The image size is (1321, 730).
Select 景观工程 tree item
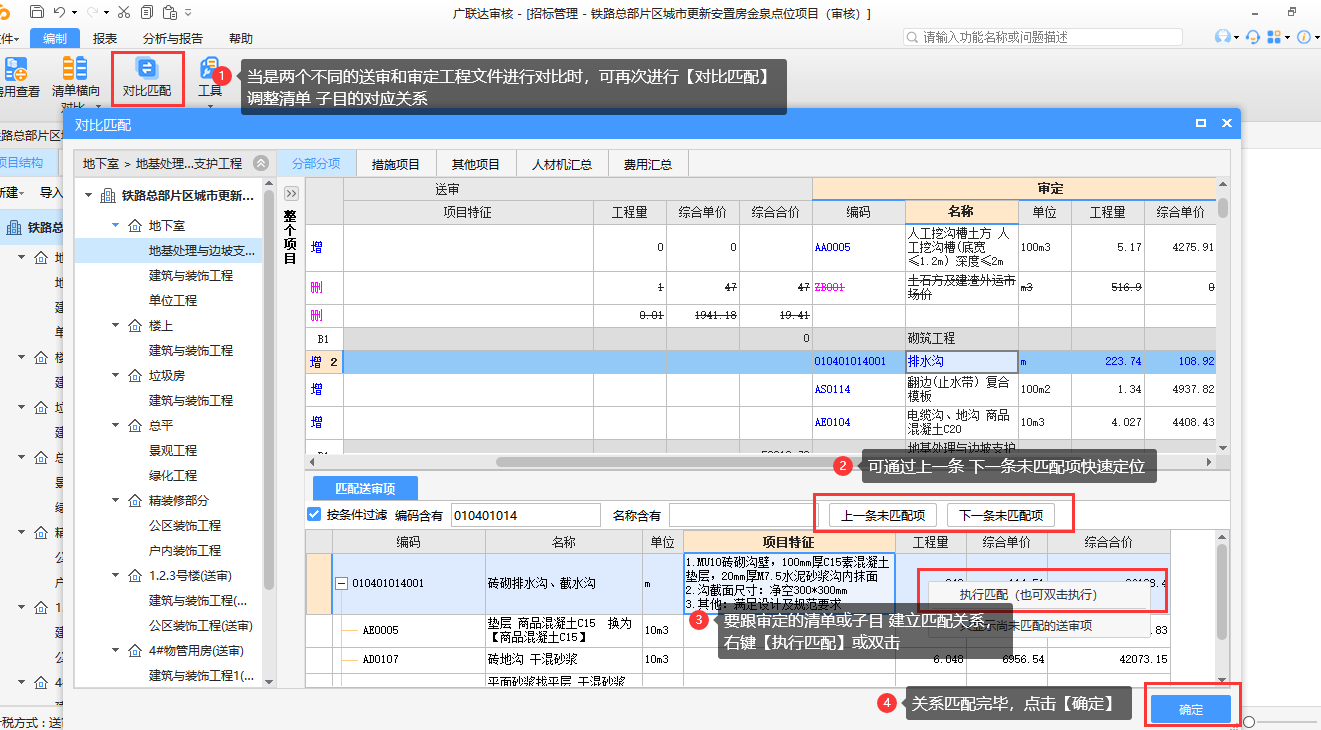(173, 451)
